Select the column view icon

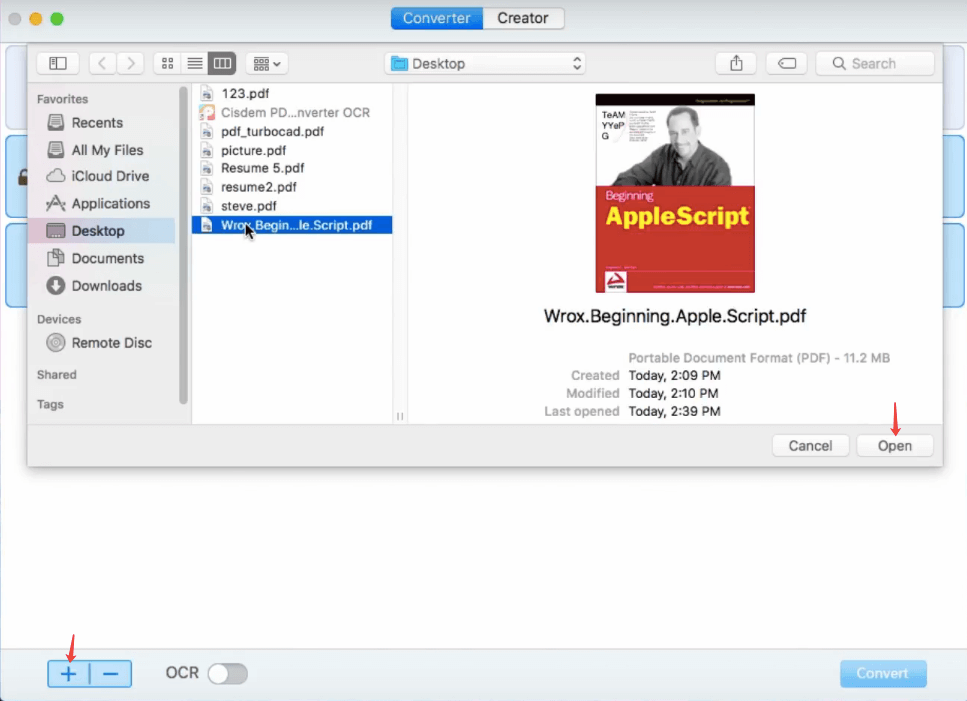pos(222,63)
